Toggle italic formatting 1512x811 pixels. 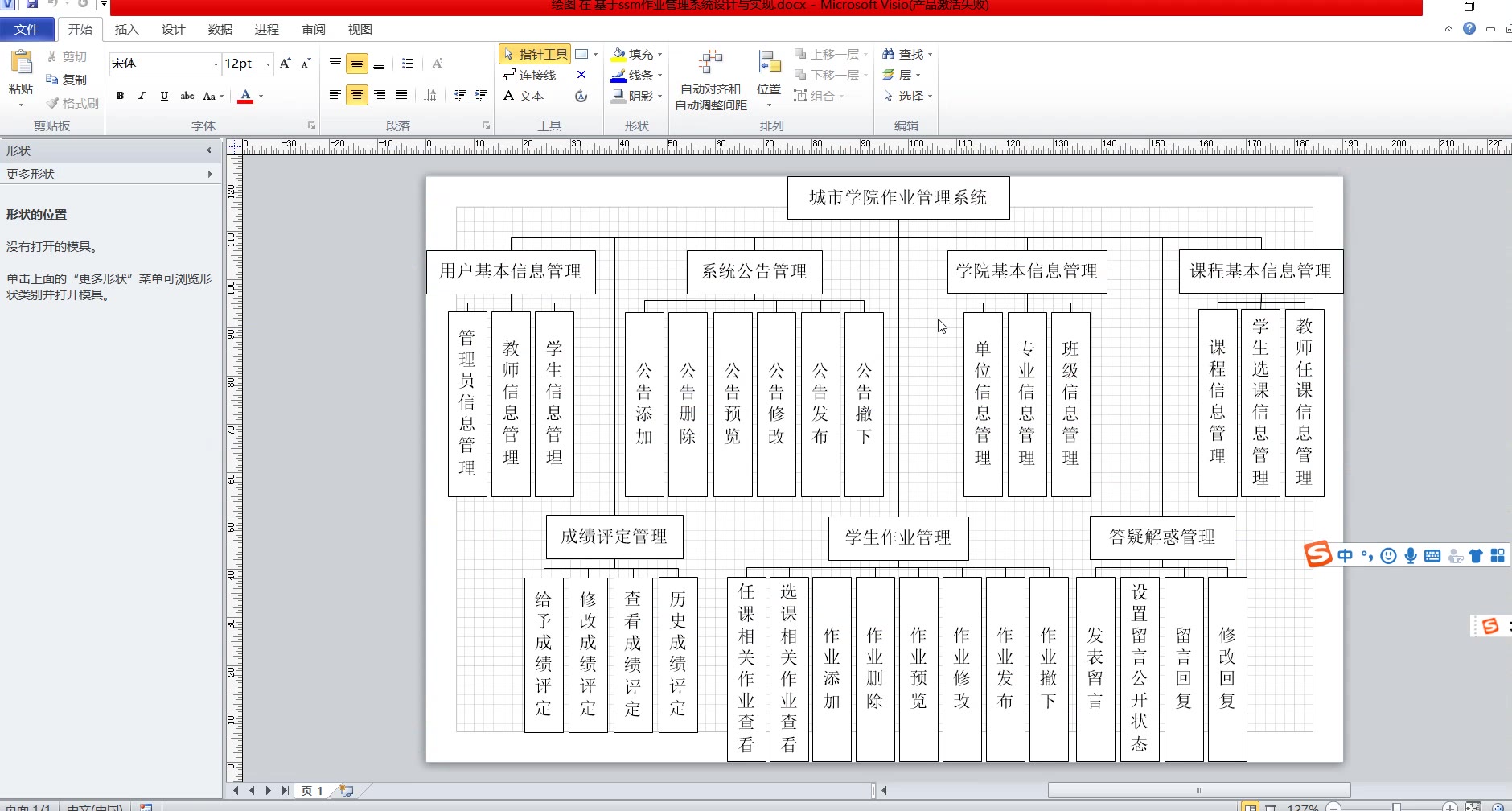click(142, 96)
